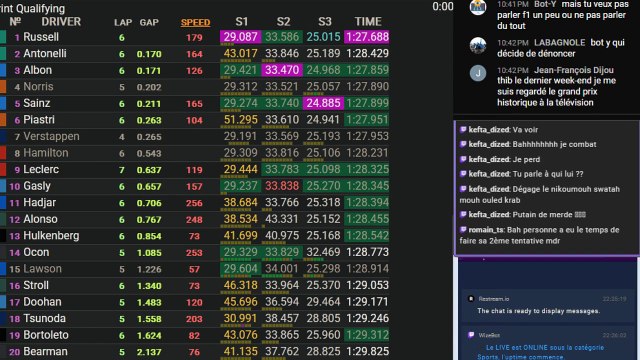
Task: Click Twitch icon beside 'Va voir' message
Action: coord(463,129)
